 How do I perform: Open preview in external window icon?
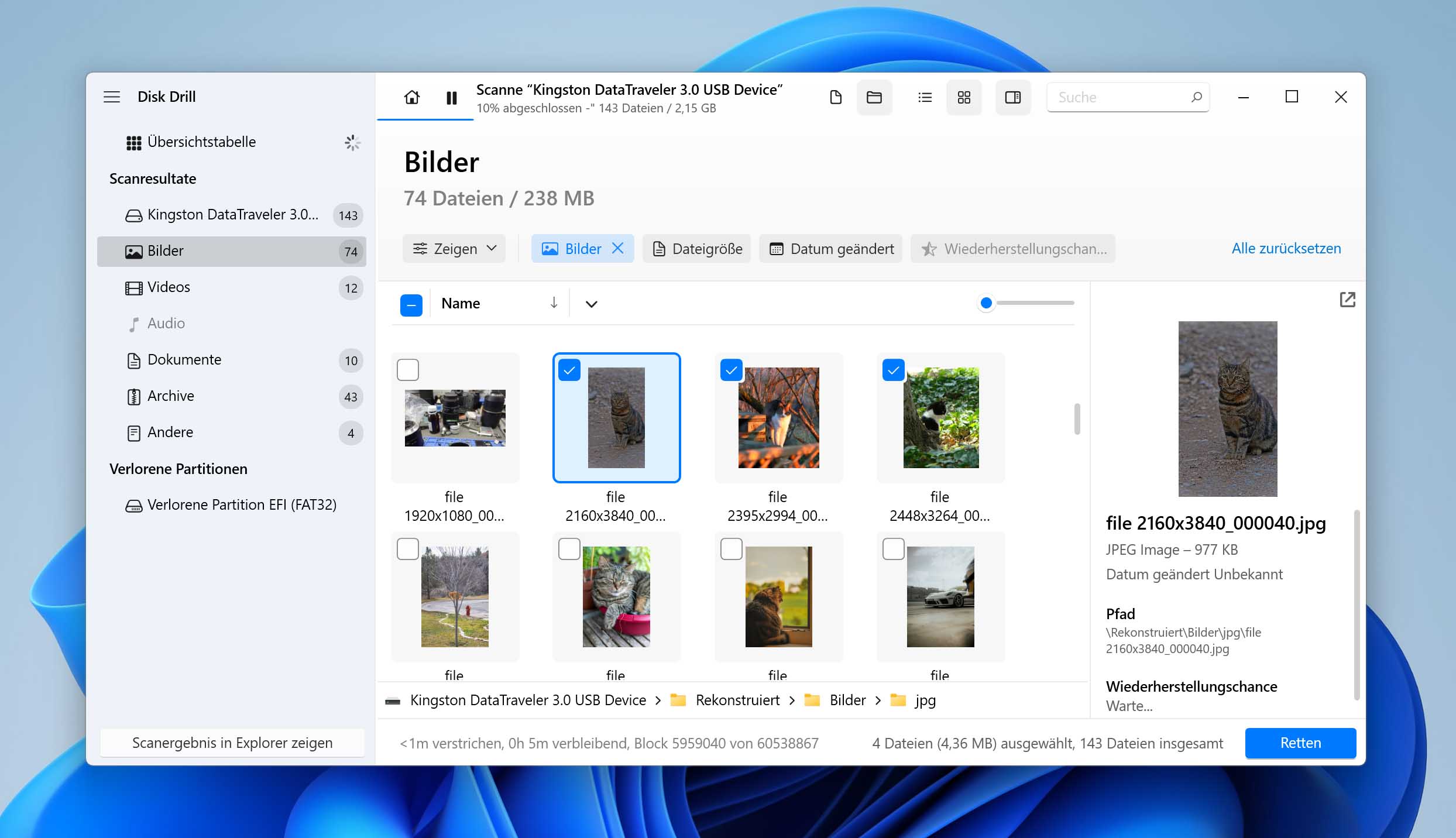1347,300
